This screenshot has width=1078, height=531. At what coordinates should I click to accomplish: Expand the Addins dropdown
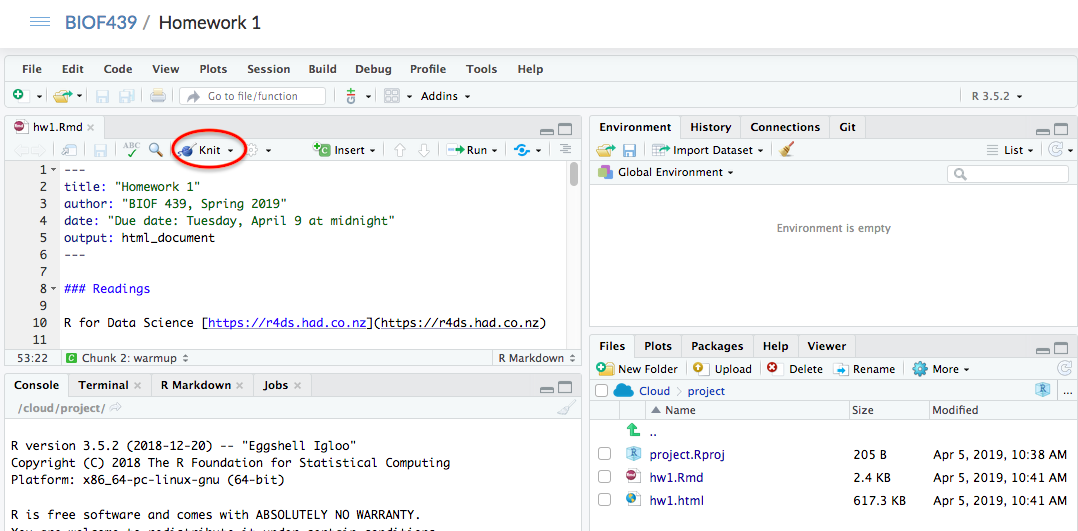coord(446,96)
